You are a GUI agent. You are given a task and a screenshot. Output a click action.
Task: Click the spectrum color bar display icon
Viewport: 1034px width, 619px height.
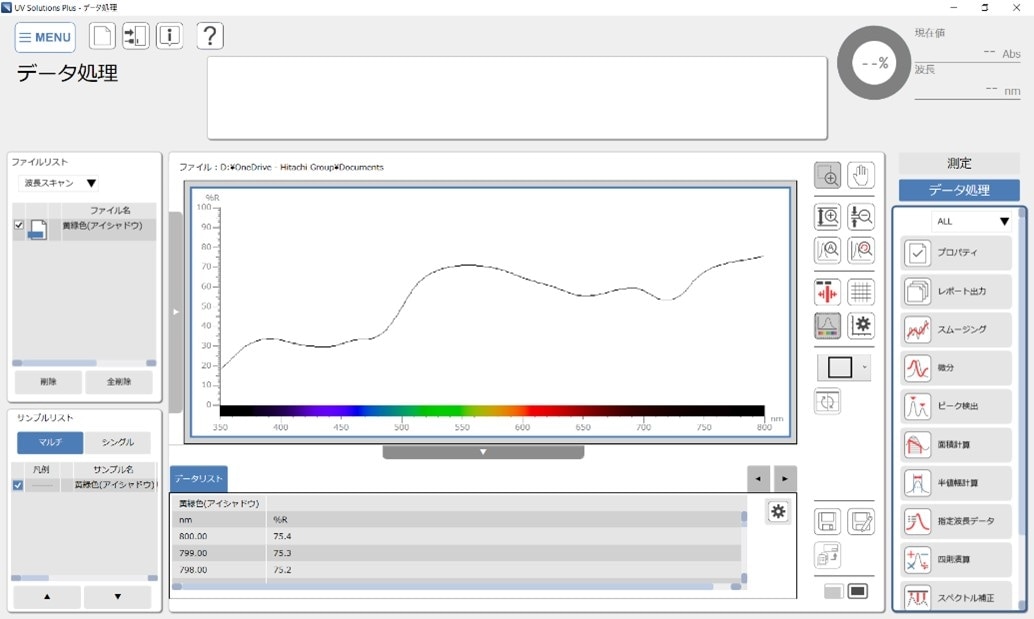click(827, 326)
